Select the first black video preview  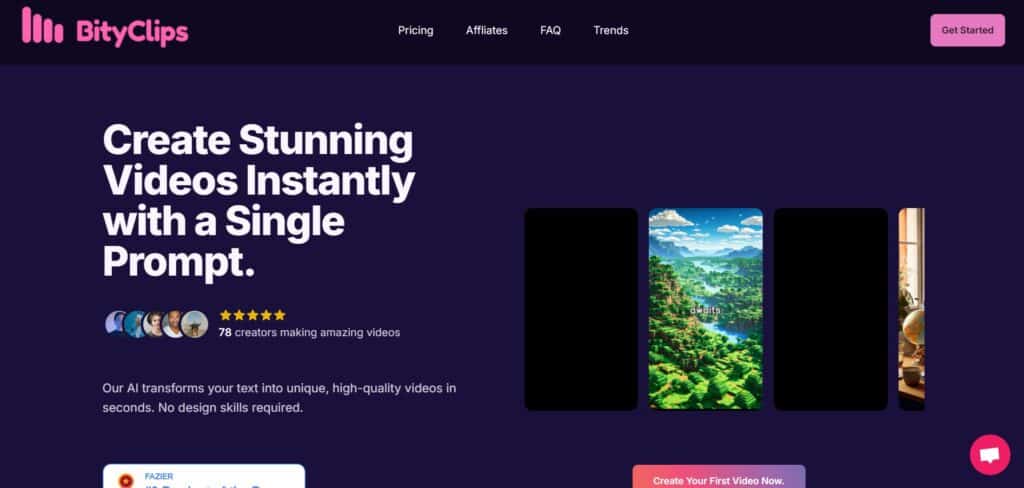581,309
